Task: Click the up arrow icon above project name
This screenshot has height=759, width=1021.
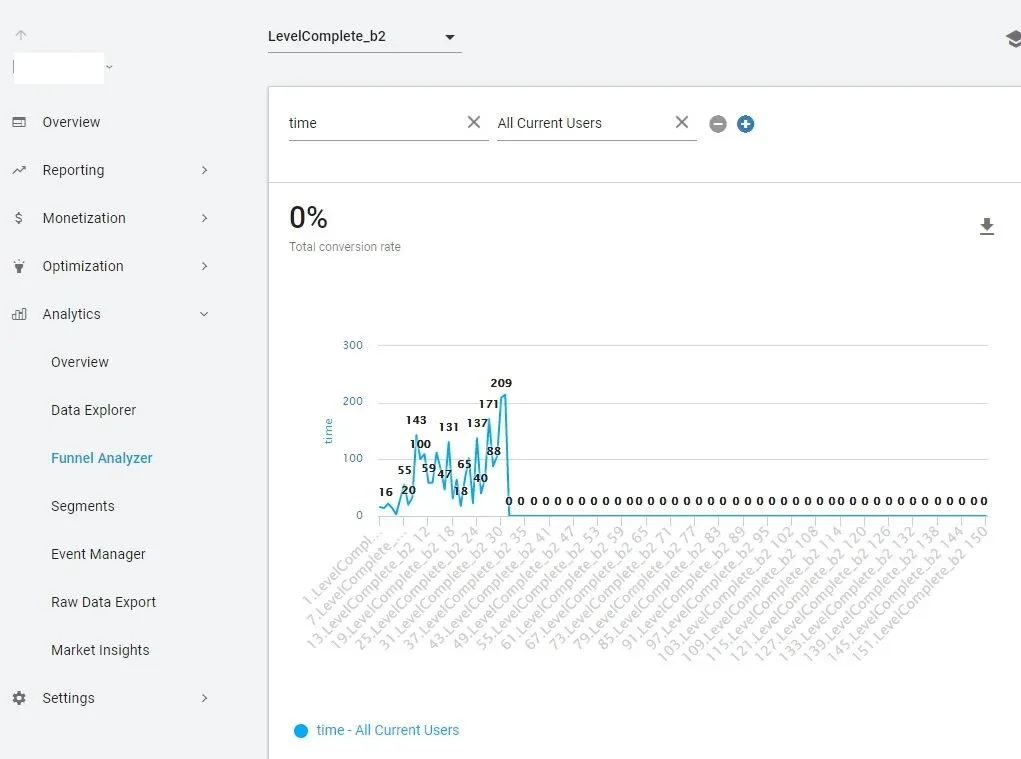Action: point(21,35)
